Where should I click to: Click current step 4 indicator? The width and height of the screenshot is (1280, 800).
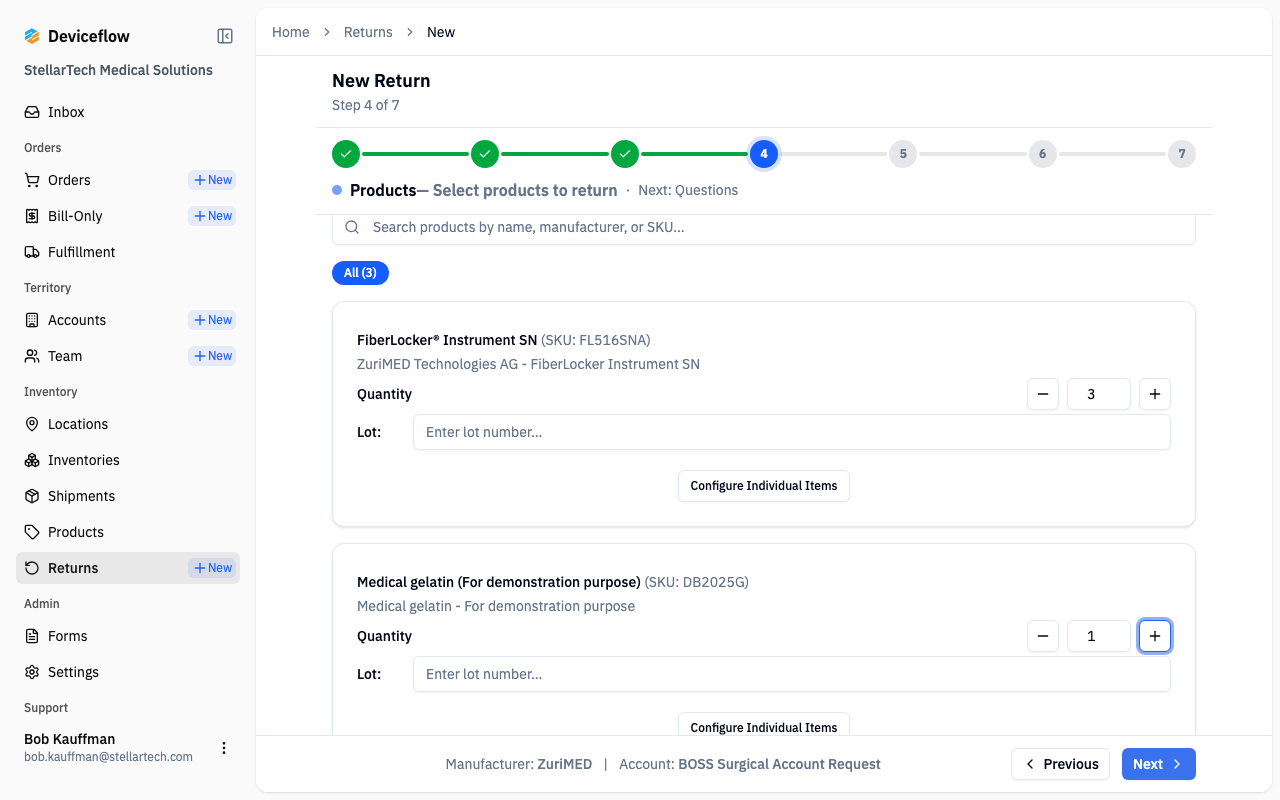pyautogui.click(x=764, y=154)
